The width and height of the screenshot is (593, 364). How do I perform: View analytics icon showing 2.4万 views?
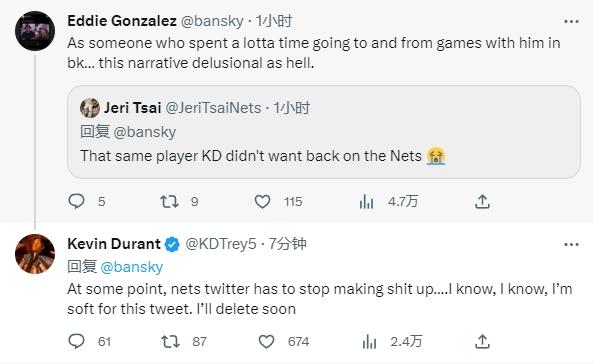point(369,342)
